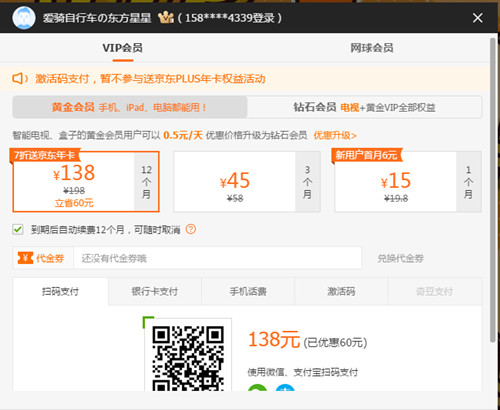Close the payment dialog
Image resolution: width=500 pixels, height=410 pixels.
tap(477, 18)
